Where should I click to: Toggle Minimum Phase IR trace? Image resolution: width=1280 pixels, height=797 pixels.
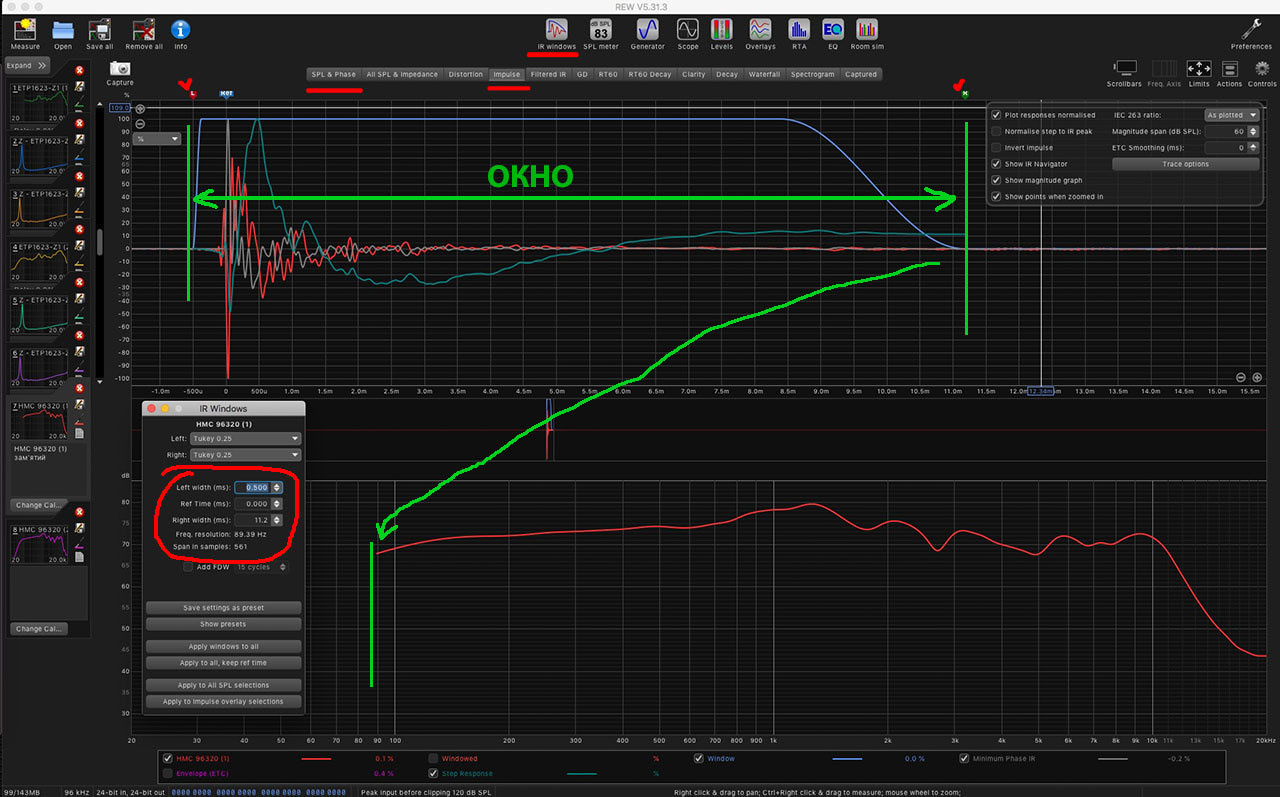964,759
